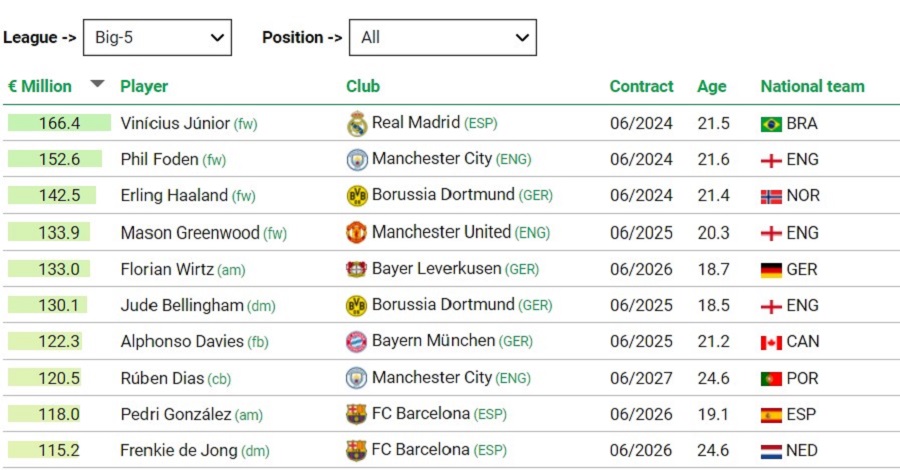Click Manchester City crest beside Phil Foden
Screen dimensions: 900x470
click(357, 160)
